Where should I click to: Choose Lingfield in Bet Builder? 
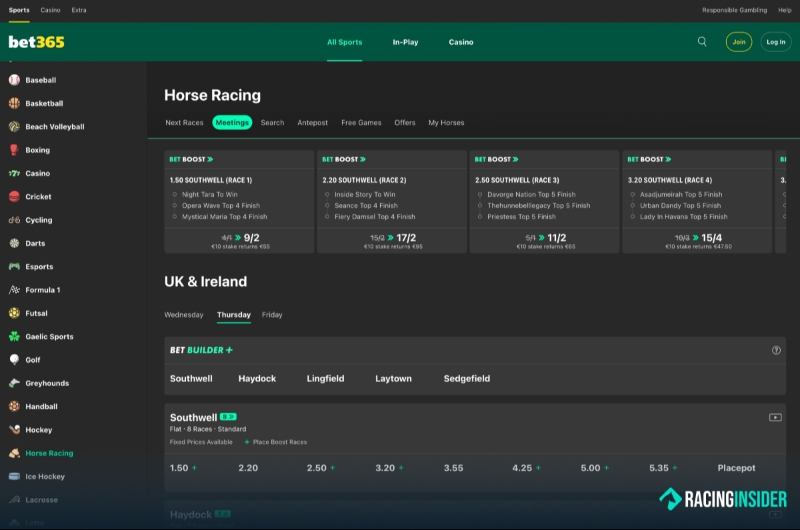[325, 378]
